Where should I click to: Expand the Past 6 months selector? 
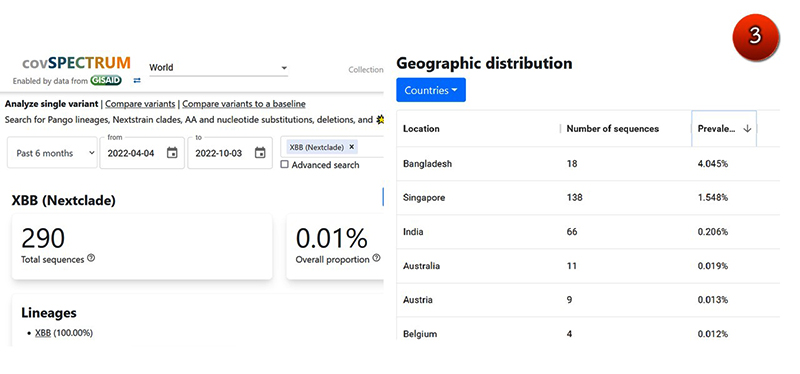[x=52, y=153]
